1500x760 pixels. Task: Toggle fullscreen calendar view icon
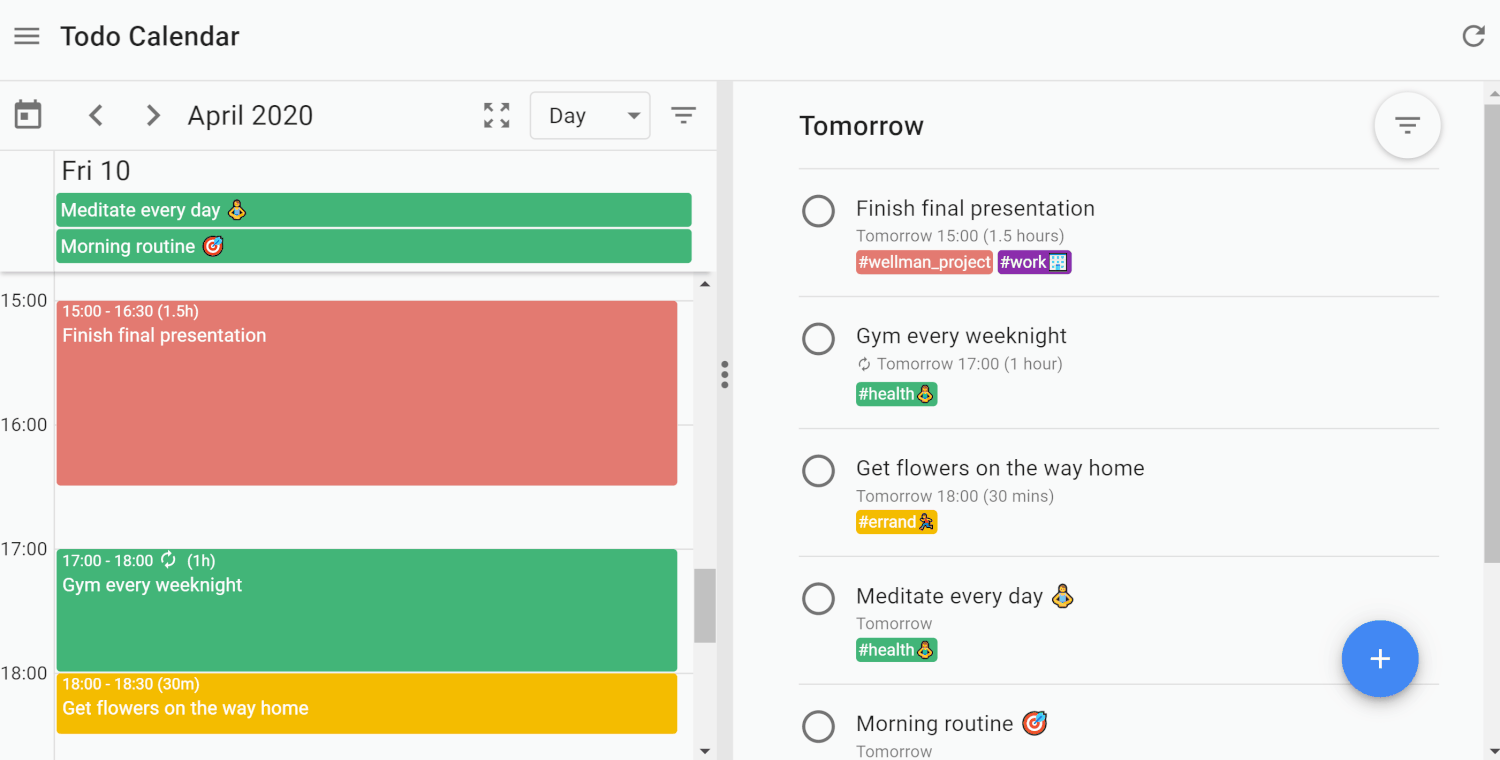[x=497, y=115]
